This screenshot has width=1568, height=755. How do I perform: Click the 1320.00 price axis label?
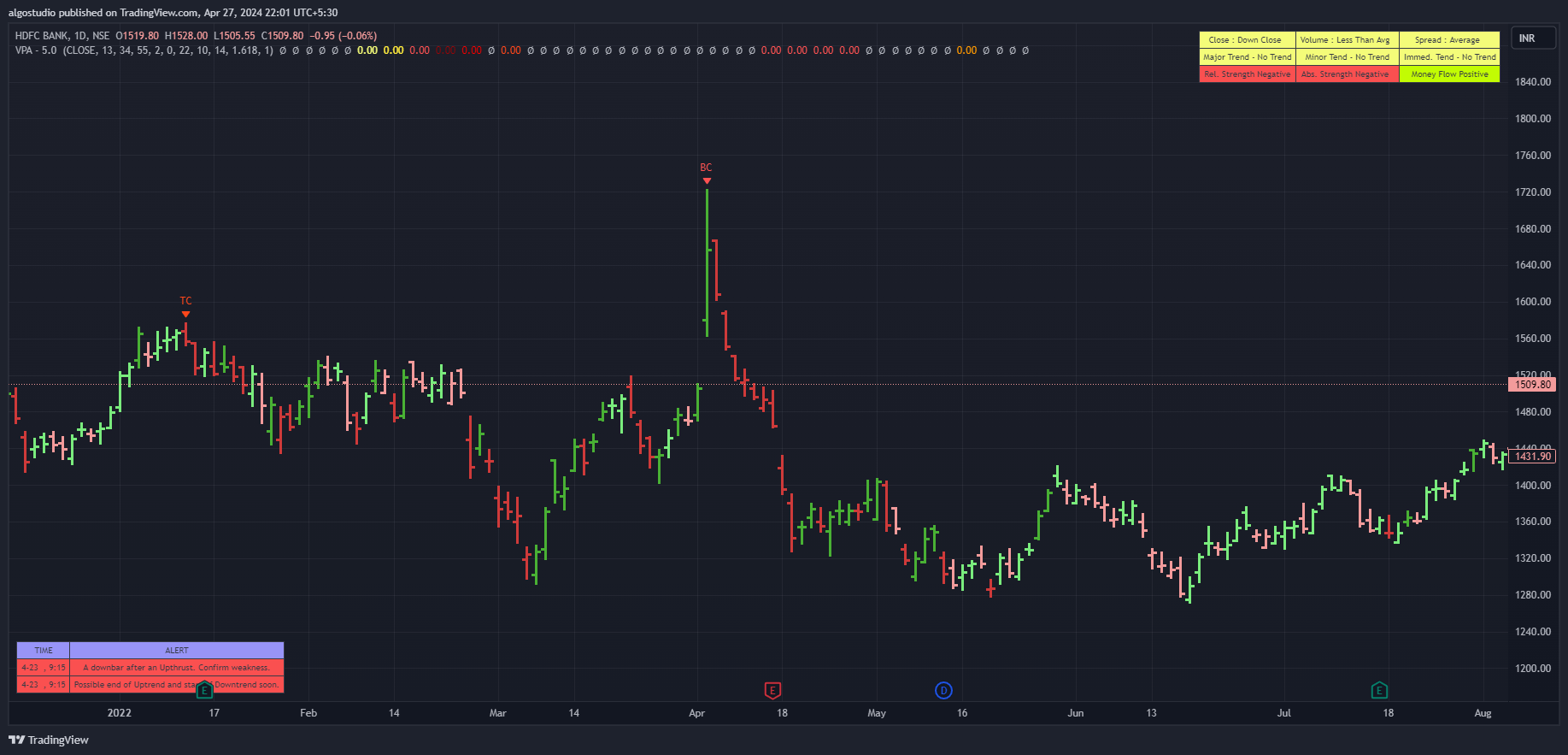point(1533,558)
